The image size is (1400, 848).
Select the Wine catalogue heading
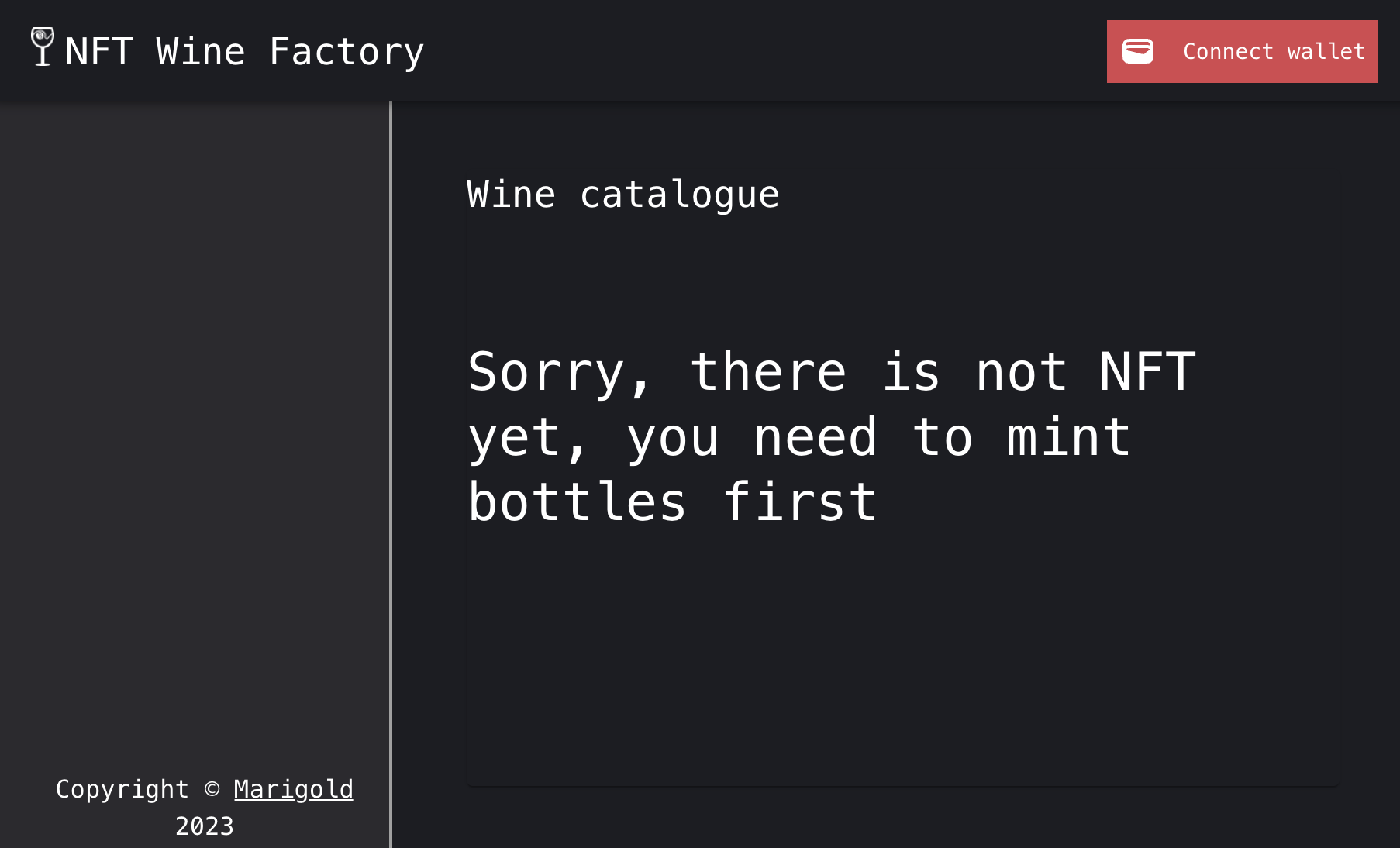[622, 194]
